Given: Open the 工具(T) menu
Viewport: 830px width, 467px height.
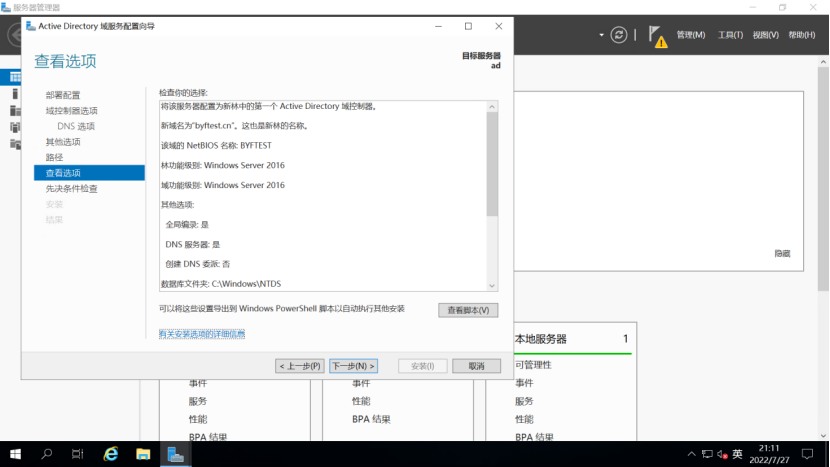Looking at the screenshot, I should click(730, 35).
